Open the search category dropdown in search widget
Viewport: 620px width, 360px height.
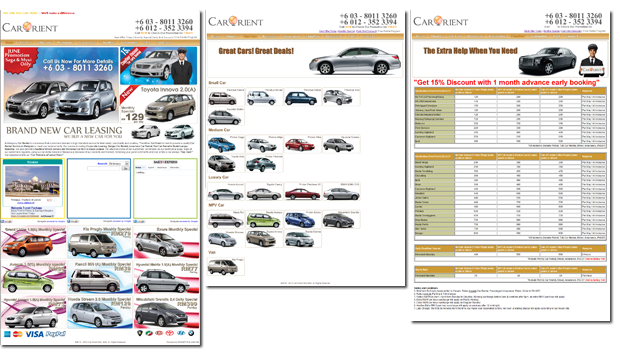click(119, 163)
